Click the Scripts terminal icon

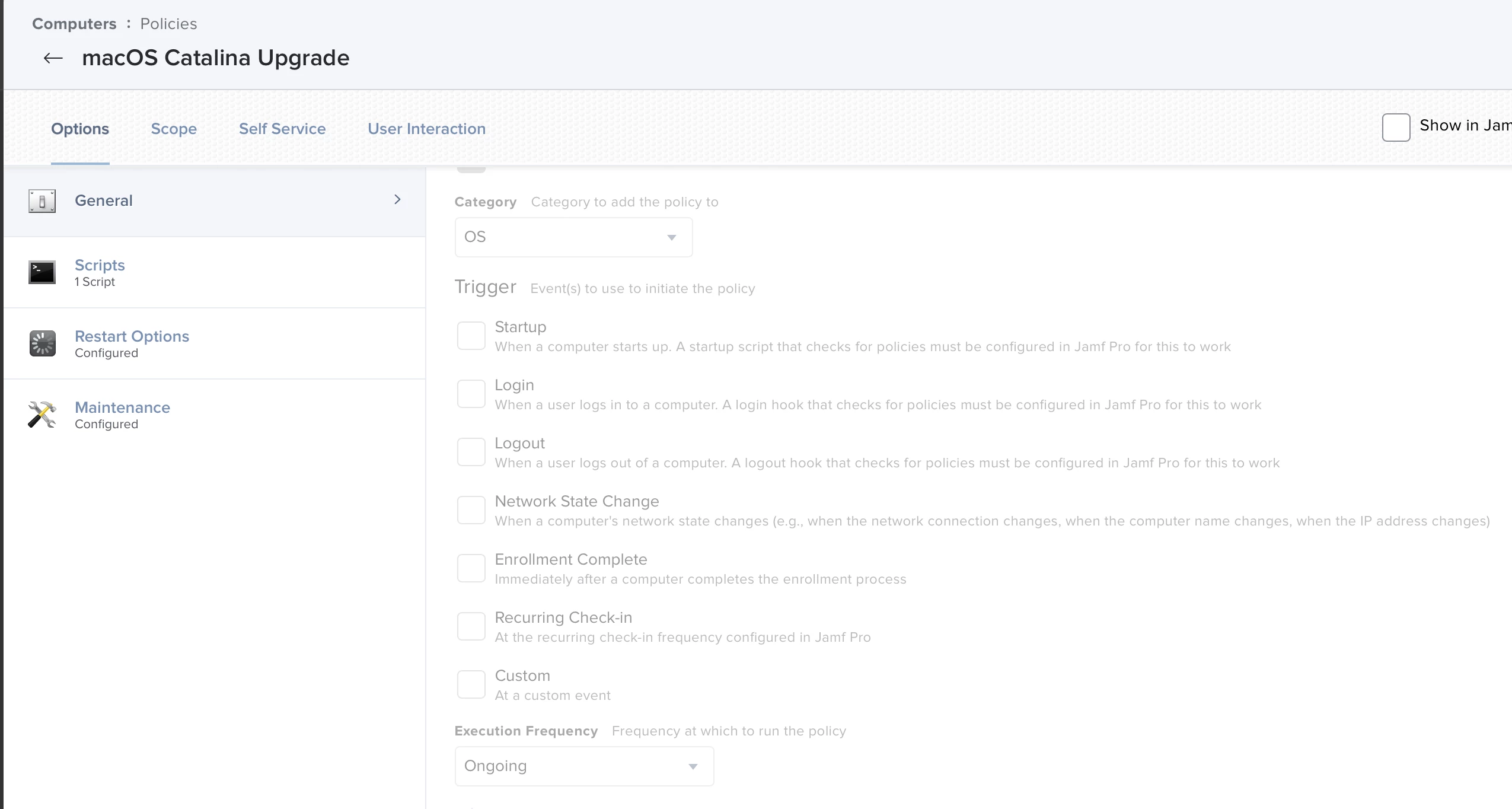coord(42,272)
